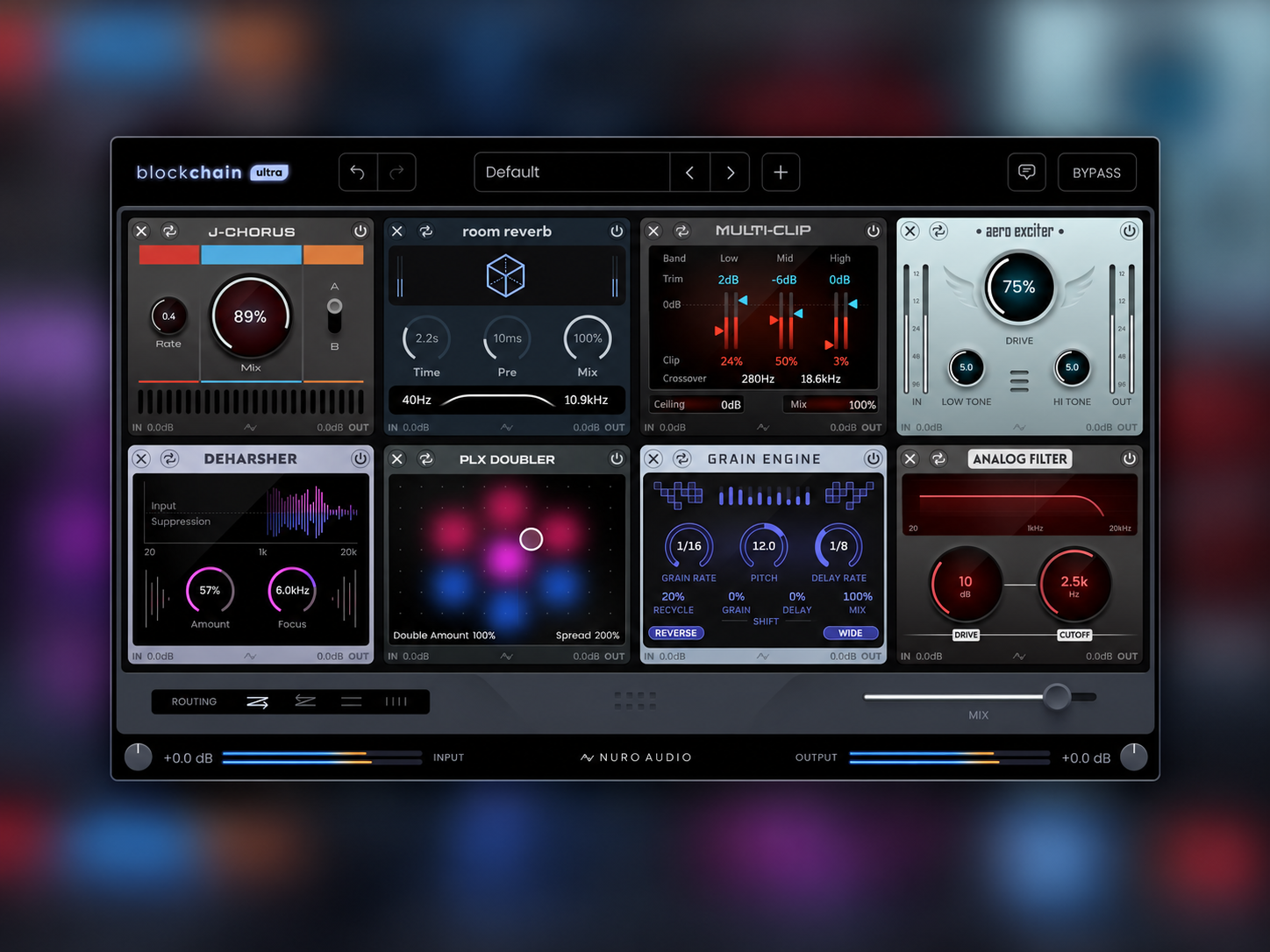Toggle the WIDE button in GRAIN ENGINE
This screenshot has height=952, width=1270.
(851, 633)
